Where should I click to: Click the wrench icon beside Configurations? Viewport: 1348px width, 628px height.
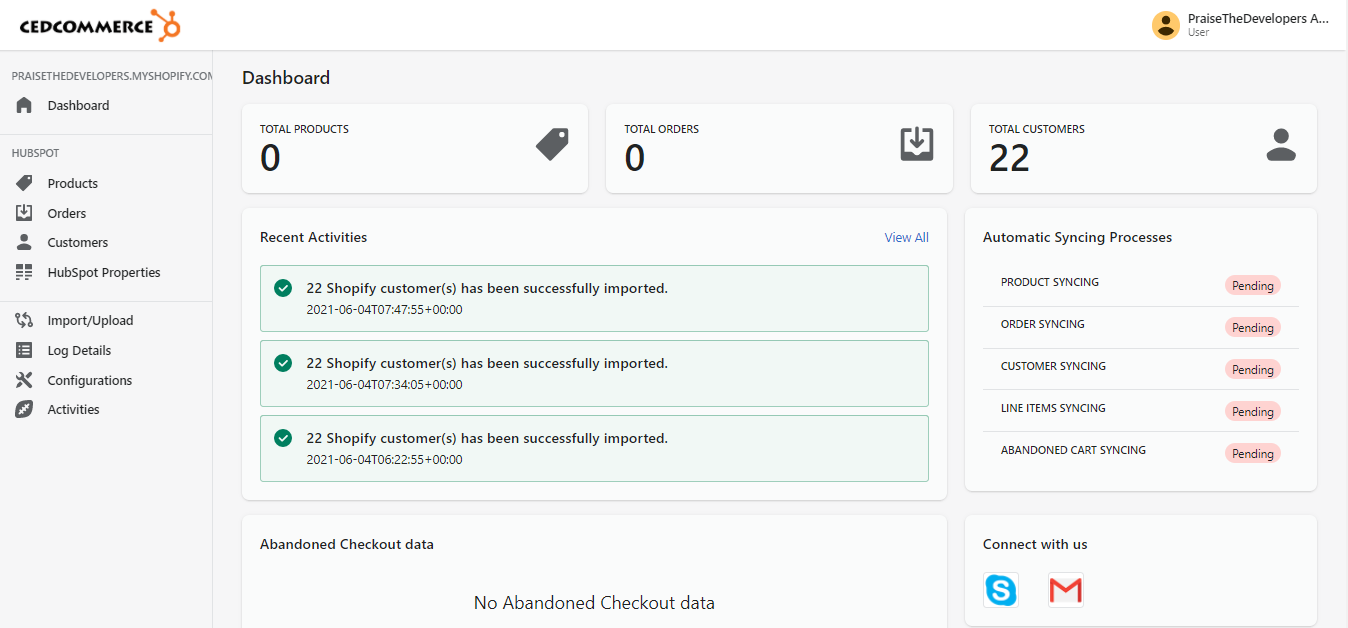tap(25, 380)
